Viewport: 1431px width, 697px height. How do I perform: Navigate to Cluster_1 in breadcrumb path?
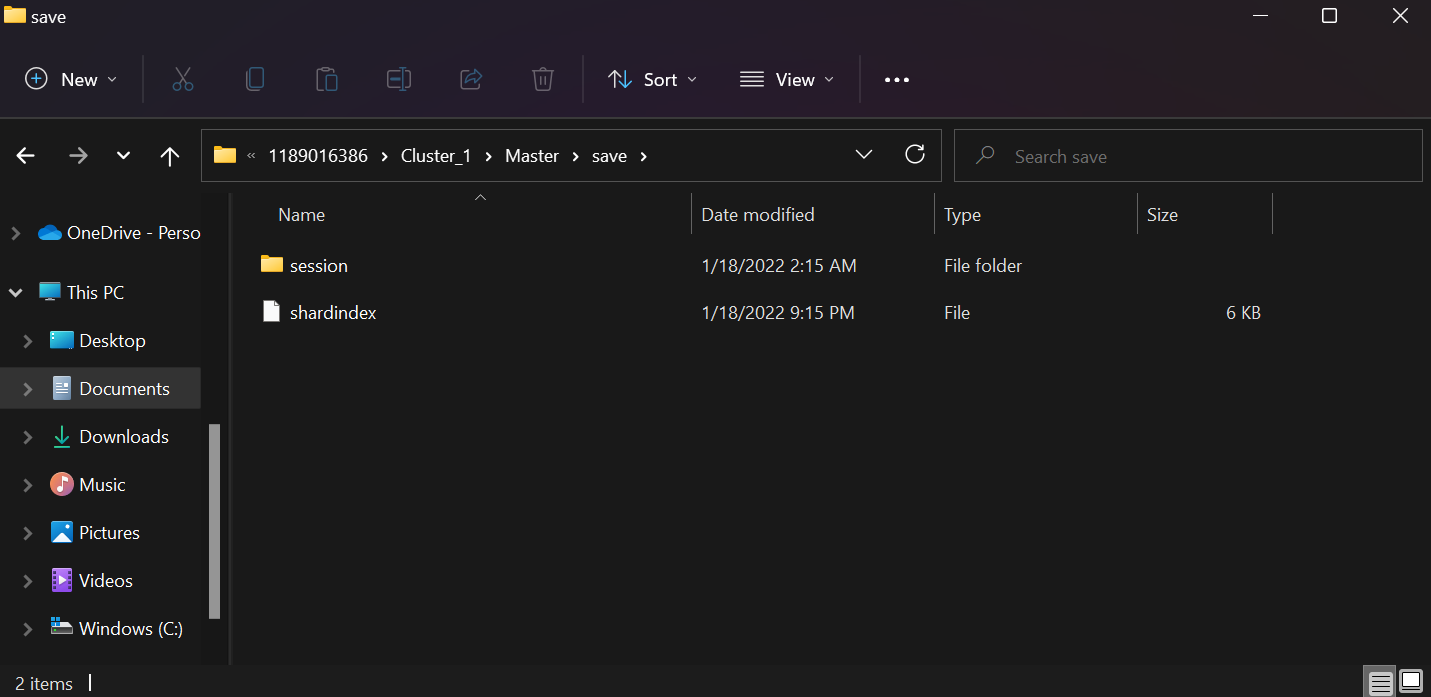click(x=435, y=156)
